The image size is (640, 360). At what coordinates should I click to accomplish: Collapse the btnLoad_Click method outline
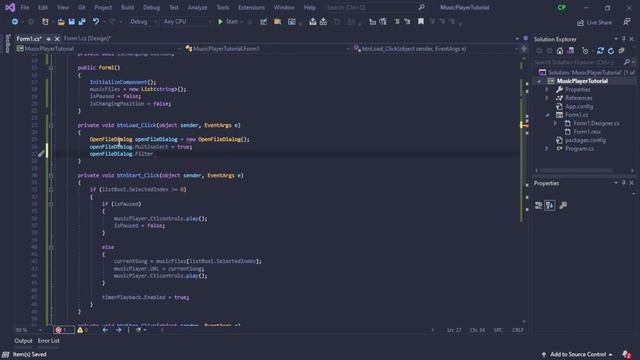51,125
